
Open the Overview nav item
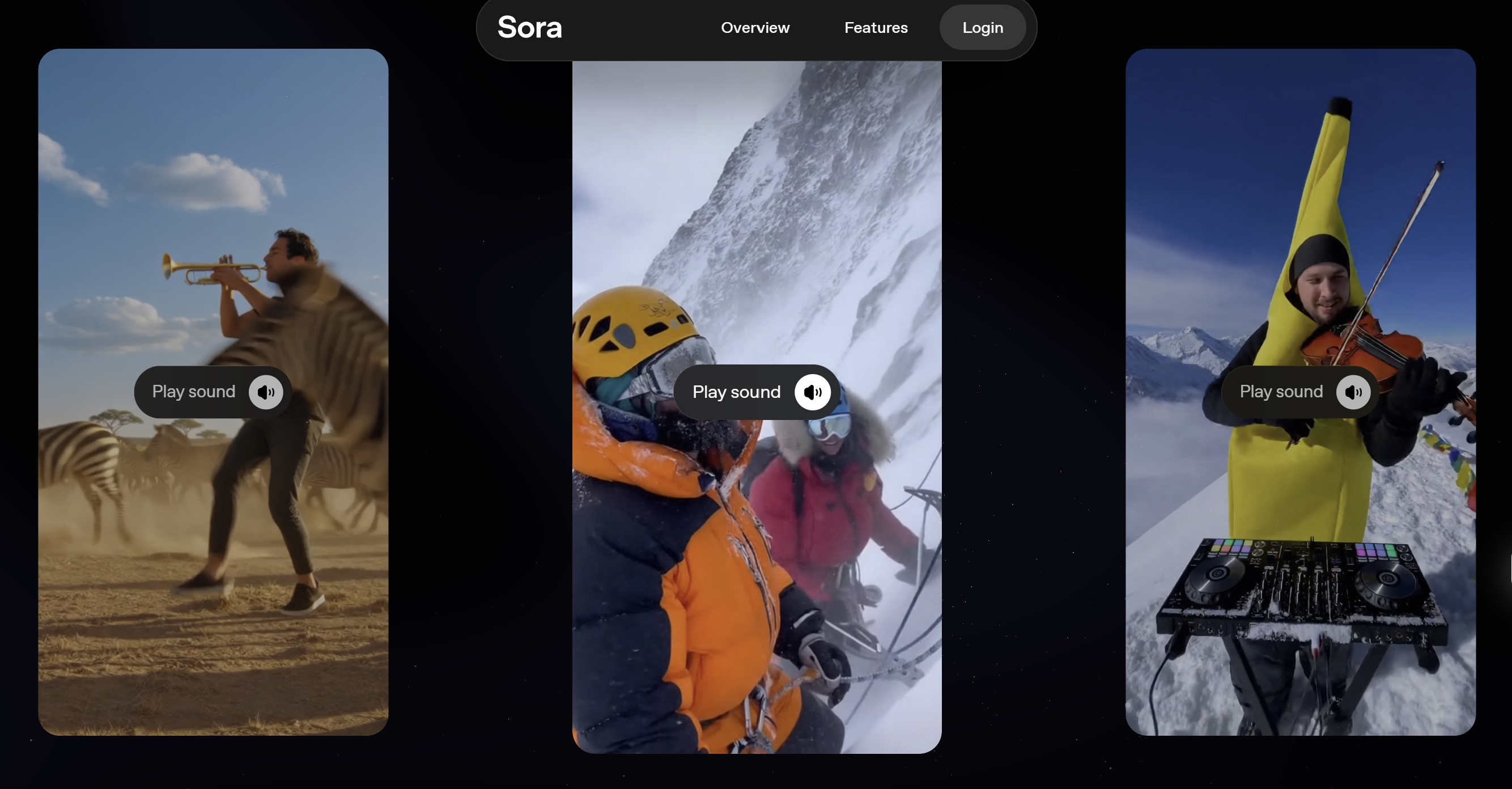pyautogui.click(x=755, y=28)
